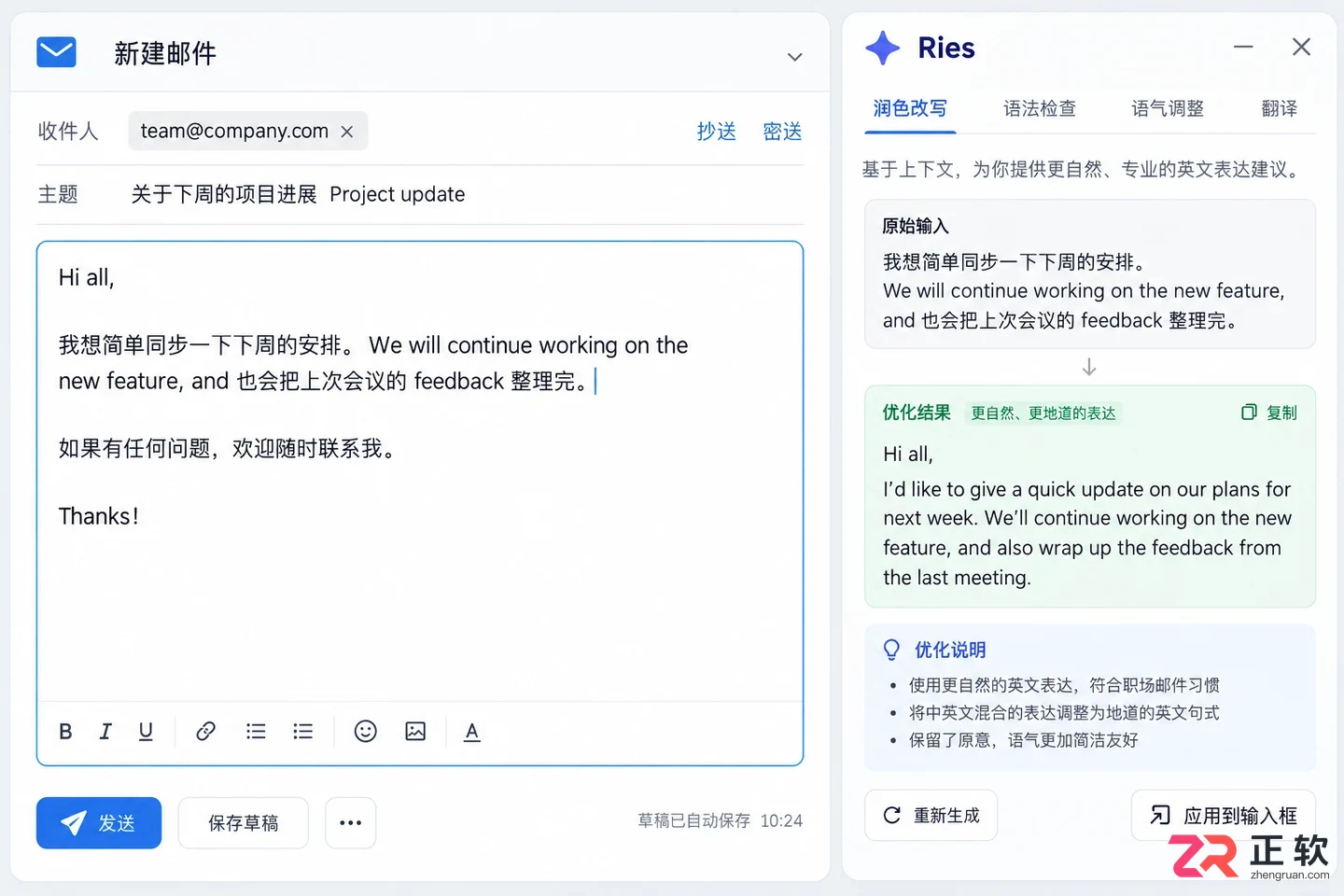
Task: Insert an image using the picture icon
Action: pyautogui.click(x=415, y=732)
